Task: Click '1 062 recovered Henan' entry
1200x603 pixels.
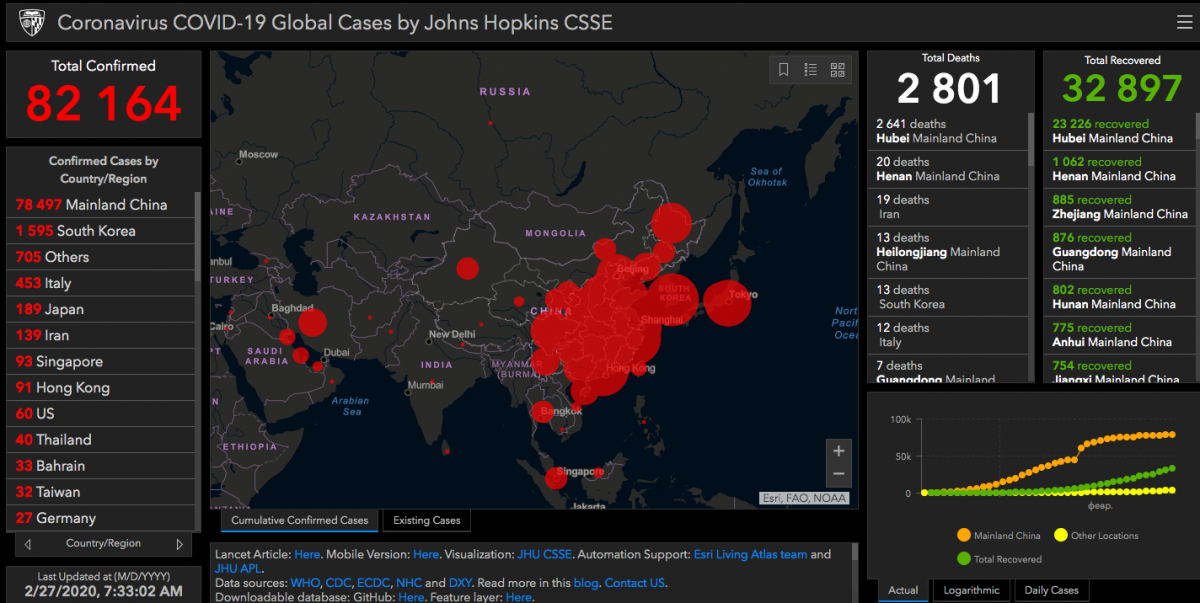Action: click(1119, 169)
